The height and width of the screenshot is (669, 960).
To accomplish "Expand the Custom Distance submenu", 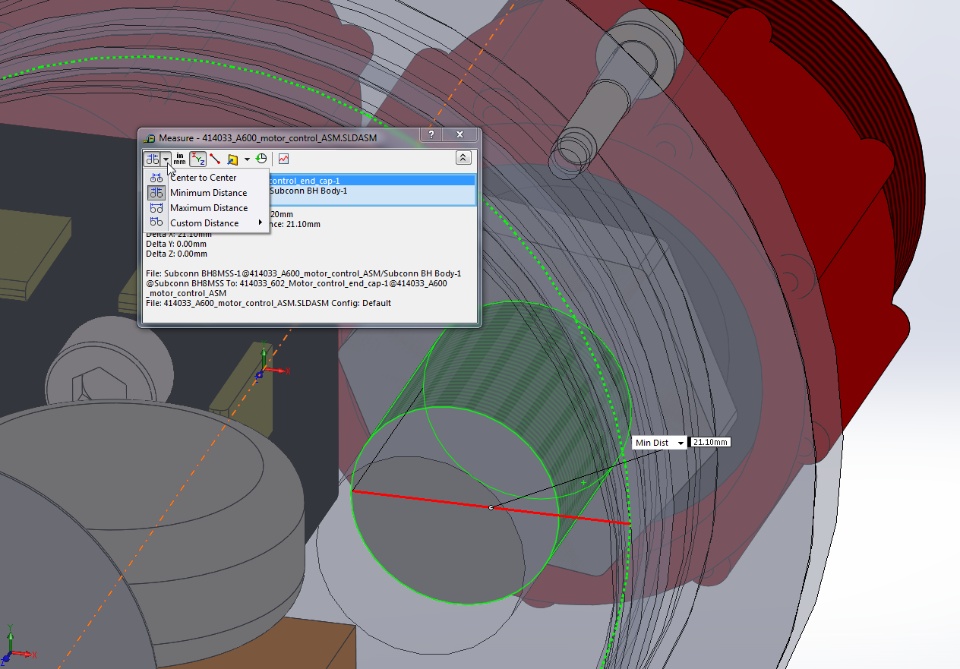I will click(x=206, y=223).
